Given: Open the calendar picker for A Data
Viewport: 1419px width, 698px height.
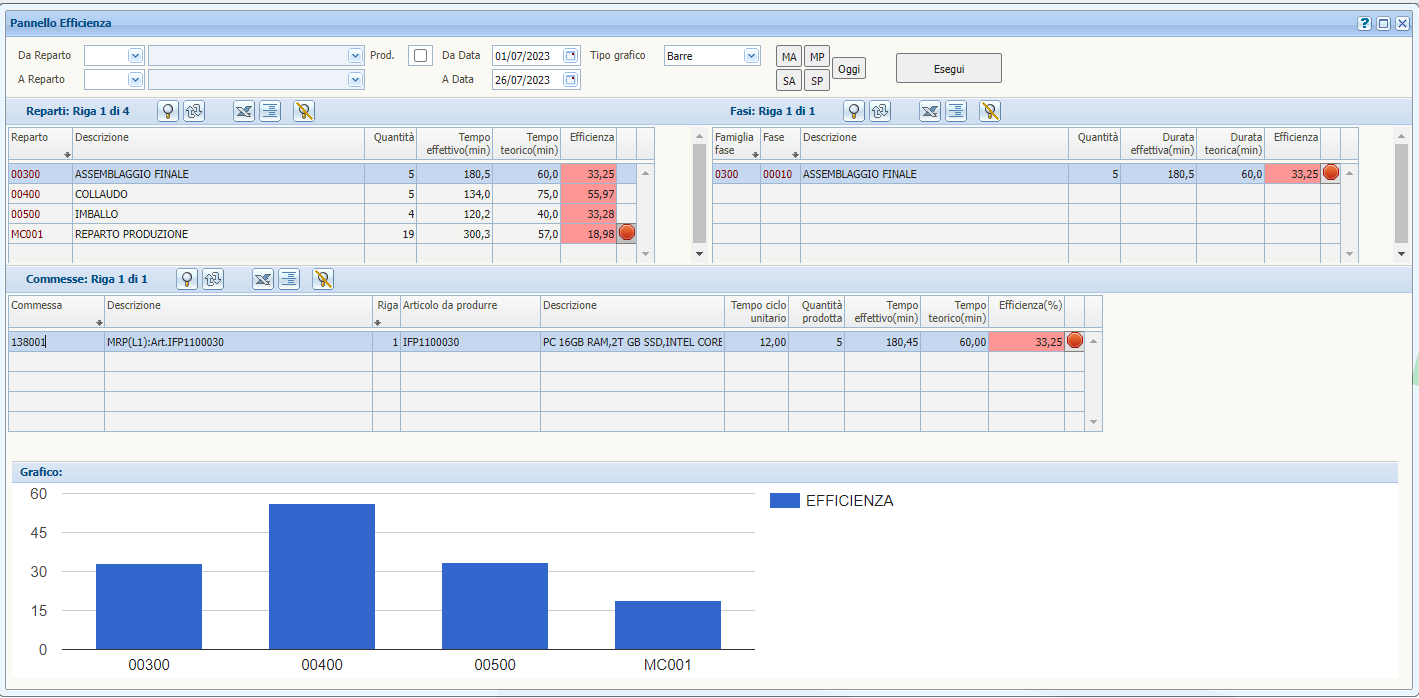Looking at the screenshot, I should pyautogui.click(x=571, y=80).
